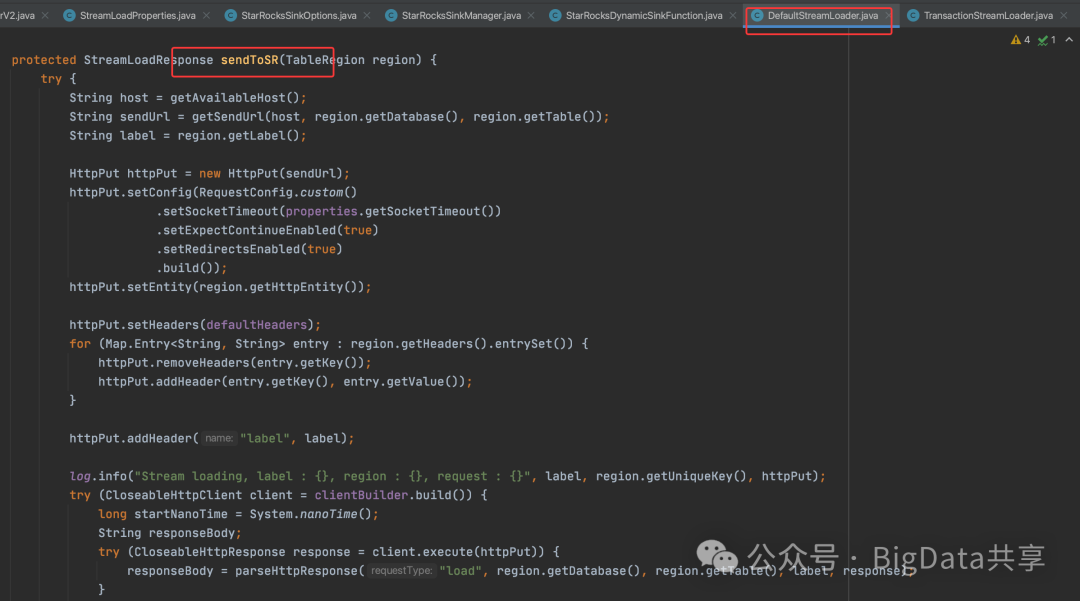This screenshot has width=1080, height=601.
Task: Click on setExpectContinueEnabled in the code
Action: 249,231
